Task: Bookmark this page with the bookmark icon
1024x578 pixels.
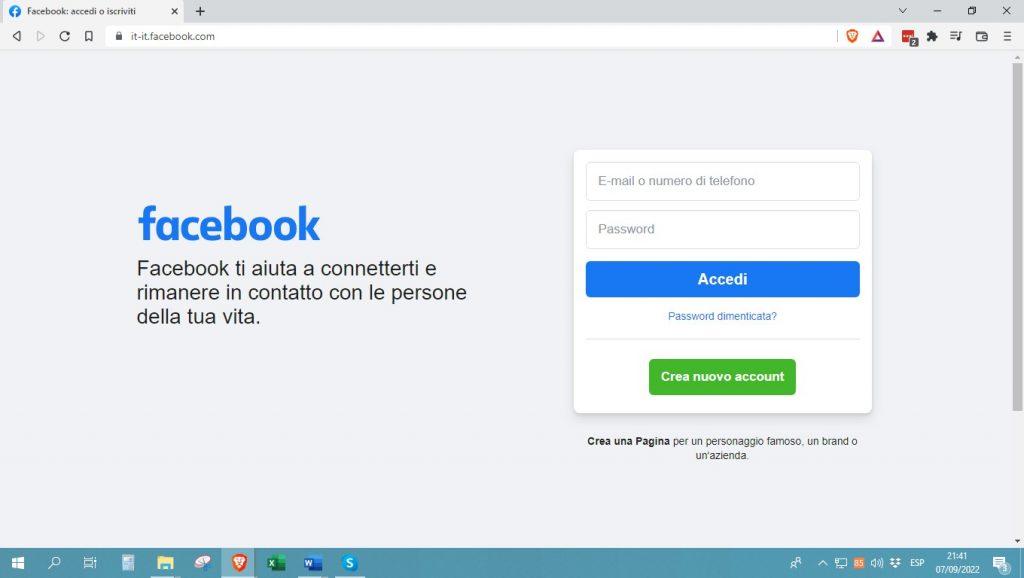Action: pos(90,35)
